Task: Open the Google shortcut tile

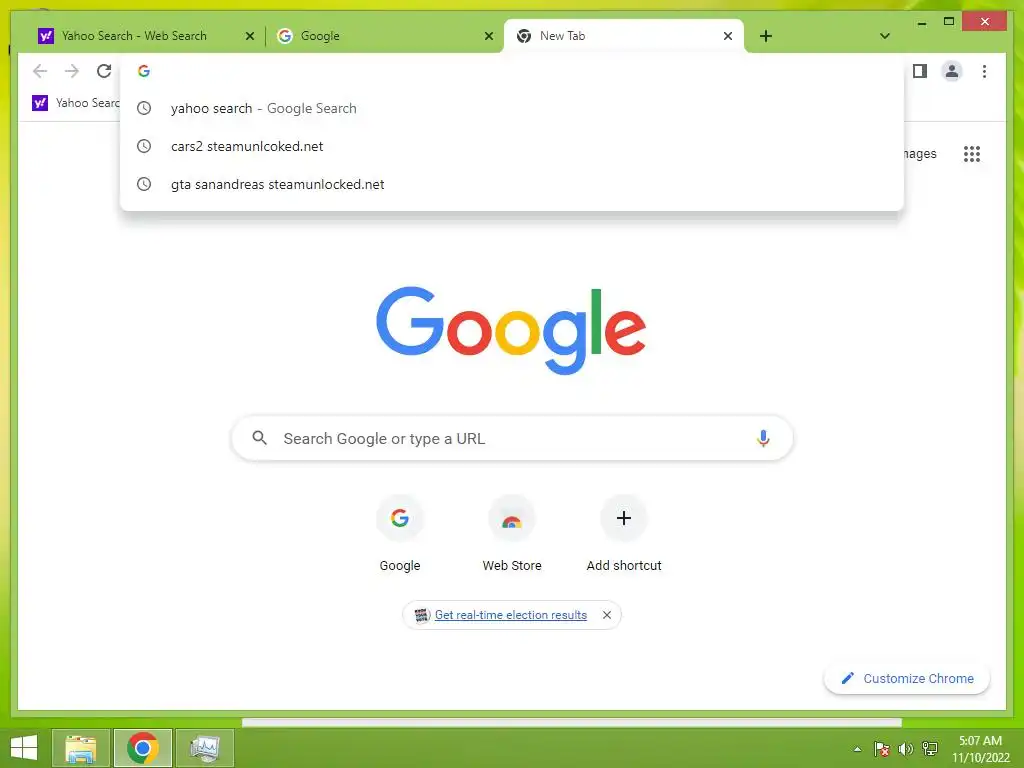Action: 400,533
